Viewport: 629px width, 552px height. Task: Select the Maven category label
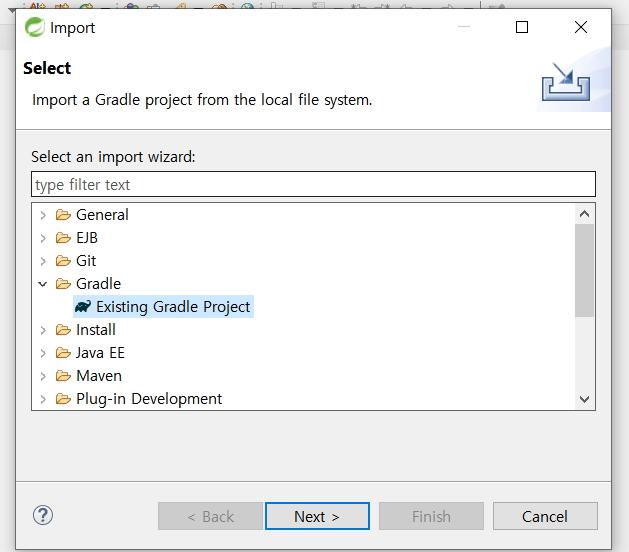pyautogui.click(x=99, y=376)
